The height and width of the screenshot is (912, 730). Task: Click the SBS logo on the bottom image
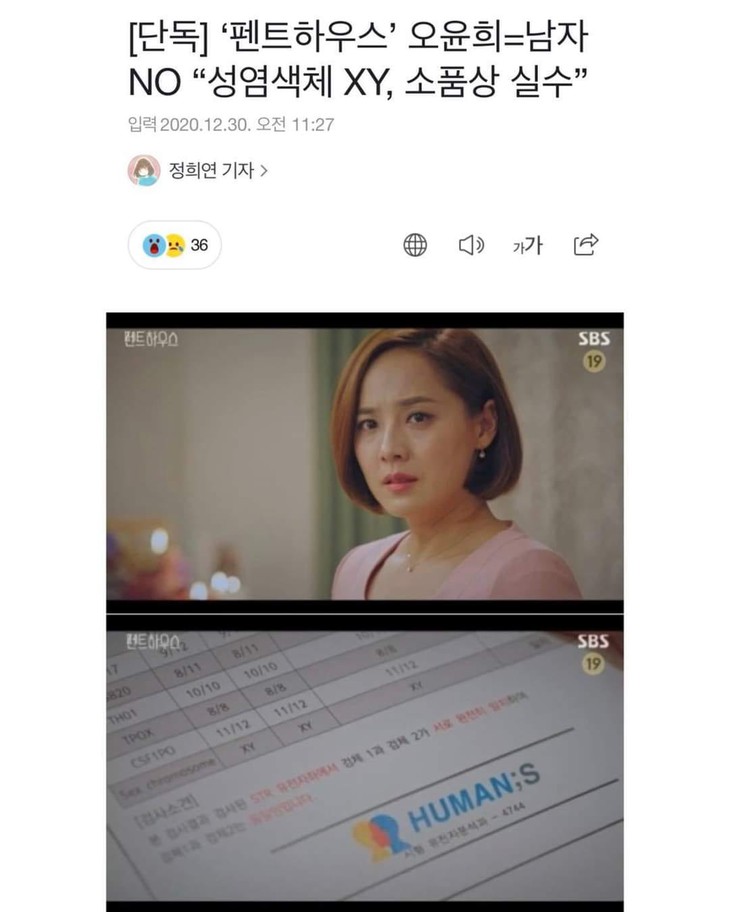tap(593, 641)
